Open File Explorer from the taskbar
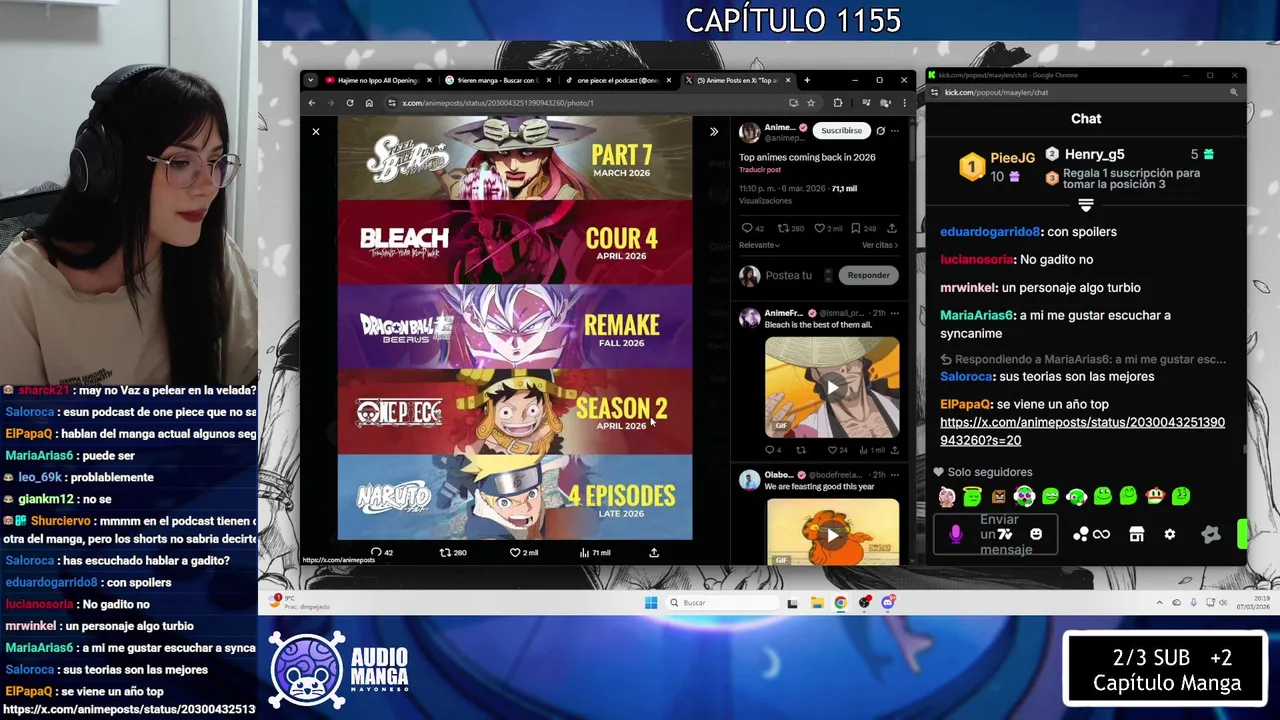The height and width of the screenshot is (720, 1280). coord(817,602)
